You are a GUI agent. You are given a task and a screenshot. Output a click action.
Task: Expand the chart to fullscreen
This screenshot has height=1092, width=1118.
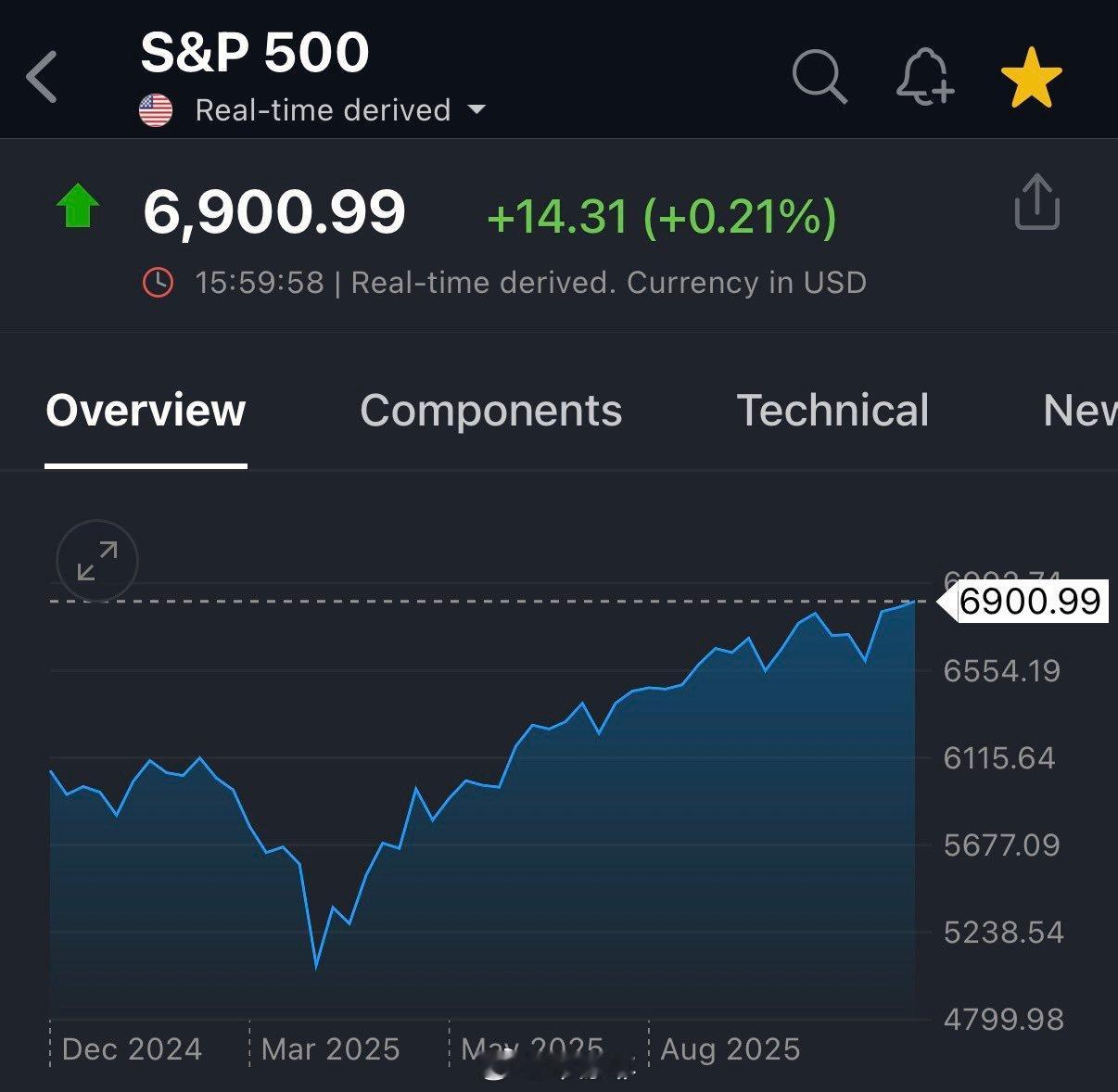[97, 561]
